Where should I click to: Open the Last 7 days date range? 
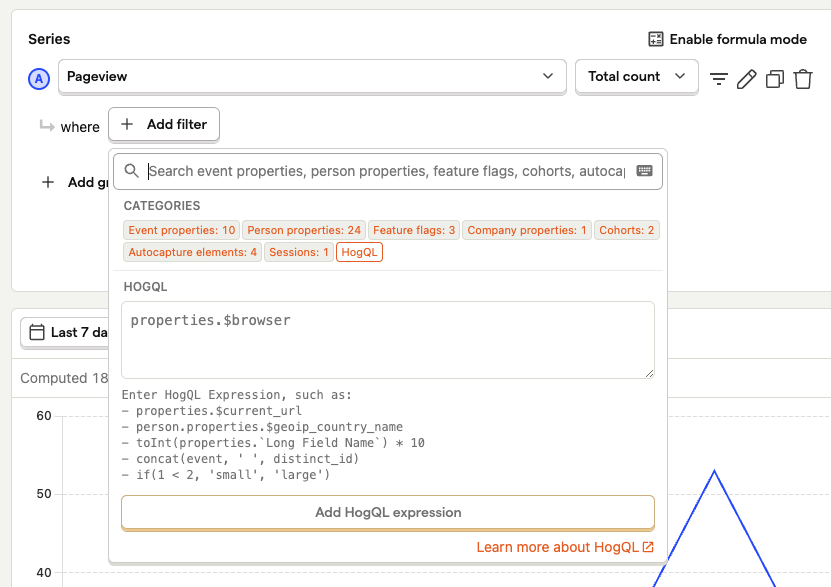(65, 332)
